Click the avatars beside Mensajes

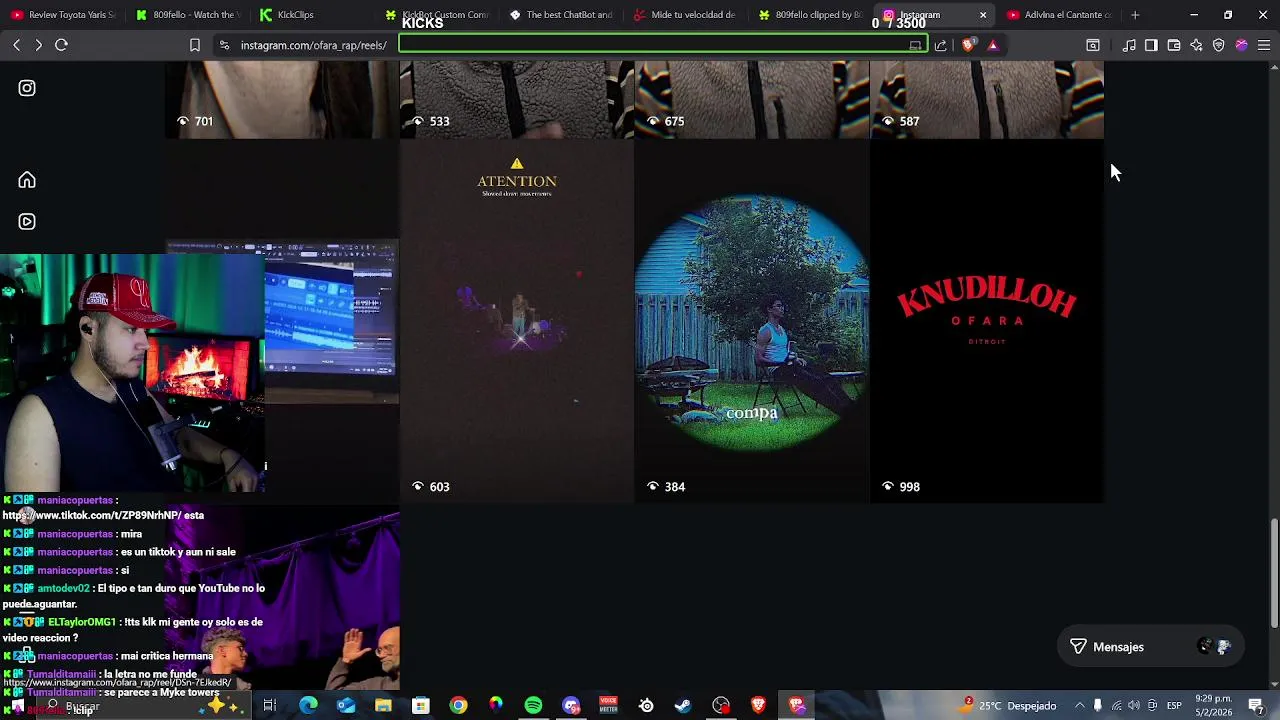(x=1214, y=647)
